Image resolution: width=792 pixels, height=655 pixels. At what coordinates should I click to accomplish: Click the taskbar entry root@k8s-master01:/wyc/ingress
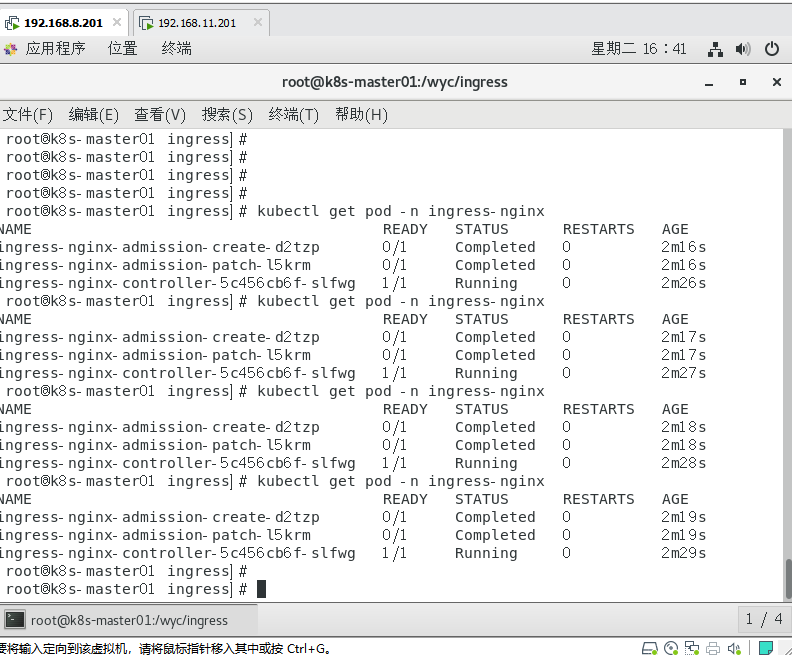[129, 620]
